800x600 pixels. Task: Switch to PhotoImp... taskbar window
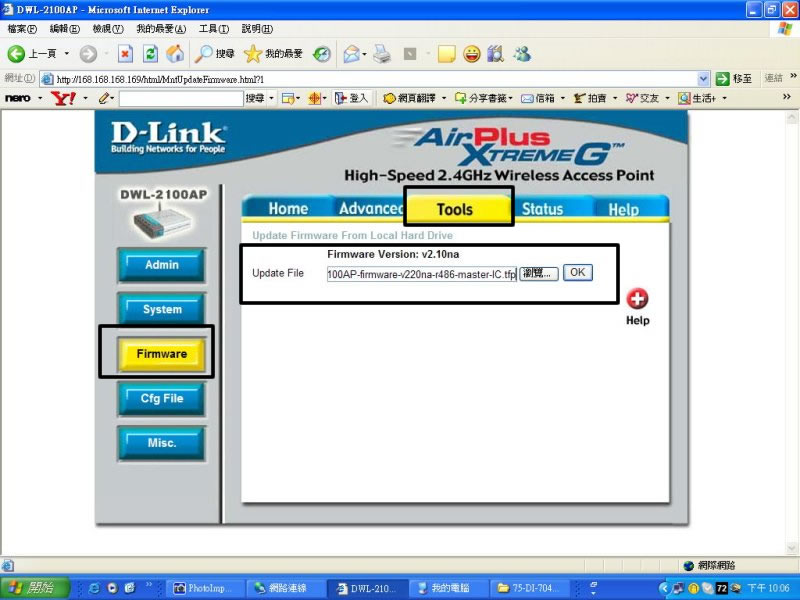[203, 588]
